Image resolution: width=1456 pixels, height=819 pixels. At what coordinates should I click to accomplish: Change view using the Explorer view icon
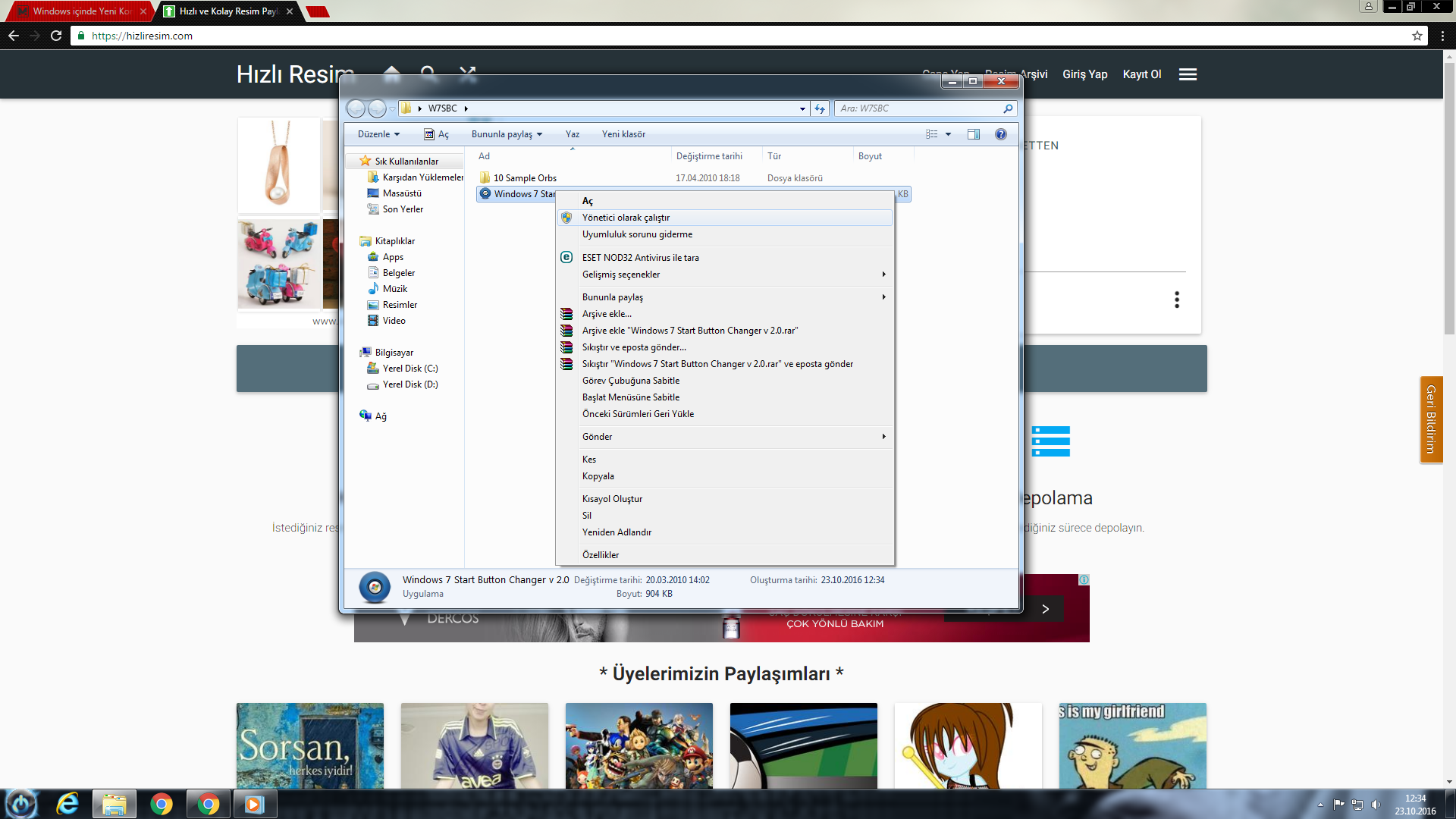coord(932,134)
